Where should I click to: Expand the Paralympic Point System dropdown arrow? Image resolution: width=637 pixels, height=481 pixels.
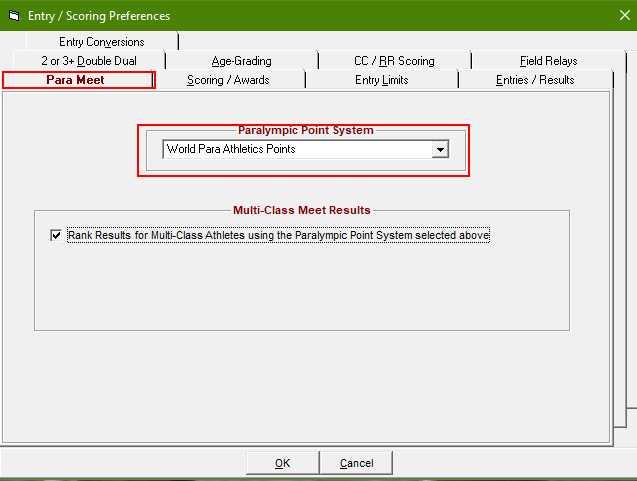(x=439, y=150)
